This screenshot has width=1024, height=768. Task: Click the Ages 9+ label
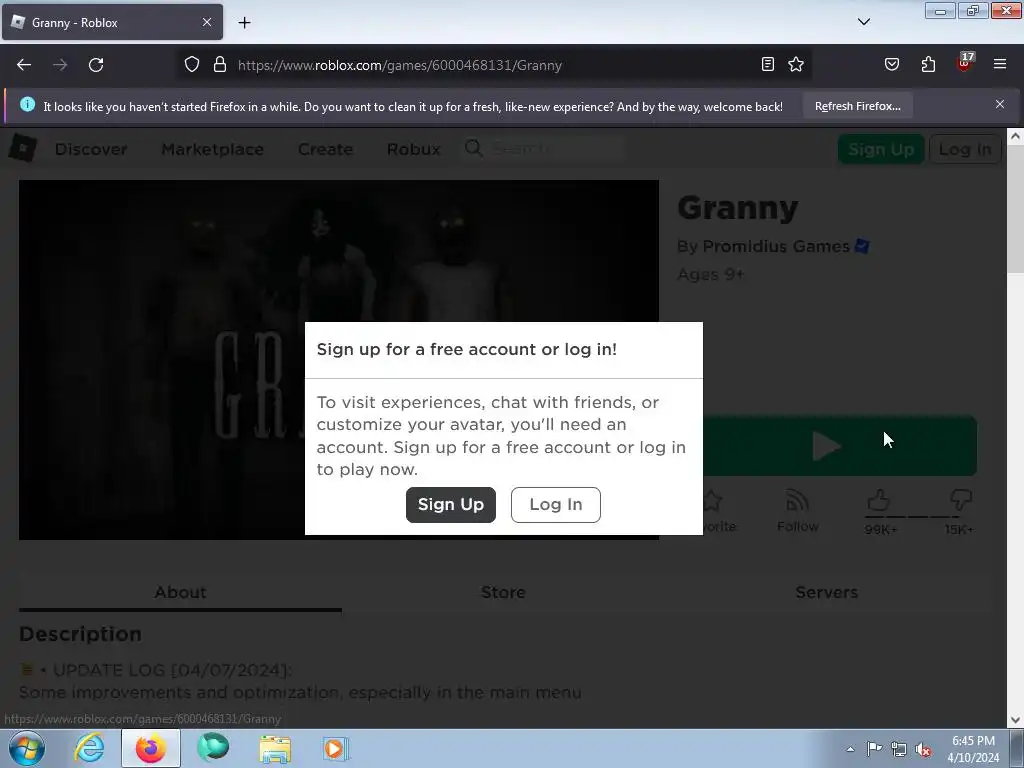711,274
